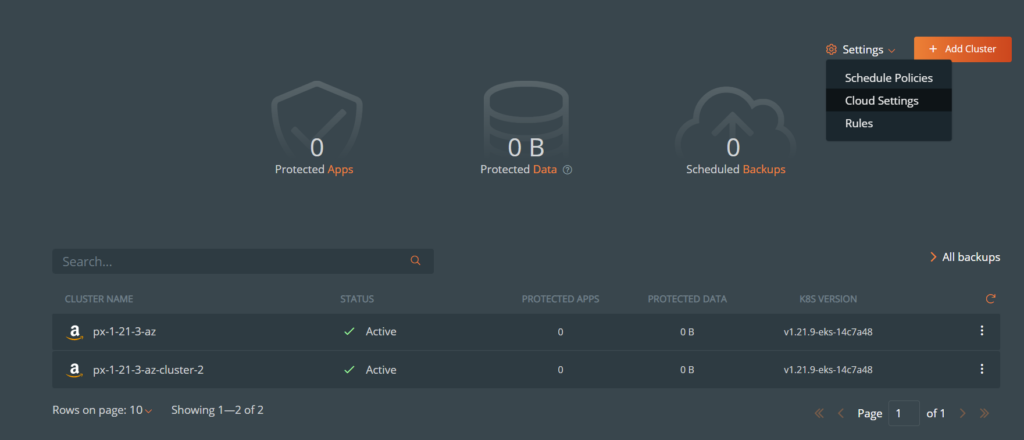
Task: Select Schedule Policies from the Settings menu
Action: pos(888,77)
